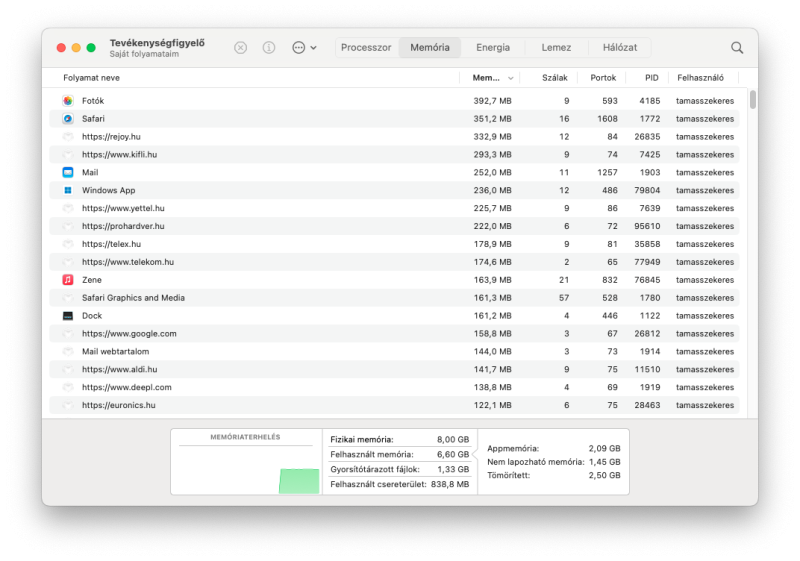Select the Dock process icon
Viewport: 800px width, 561px height.
(68, 316)
